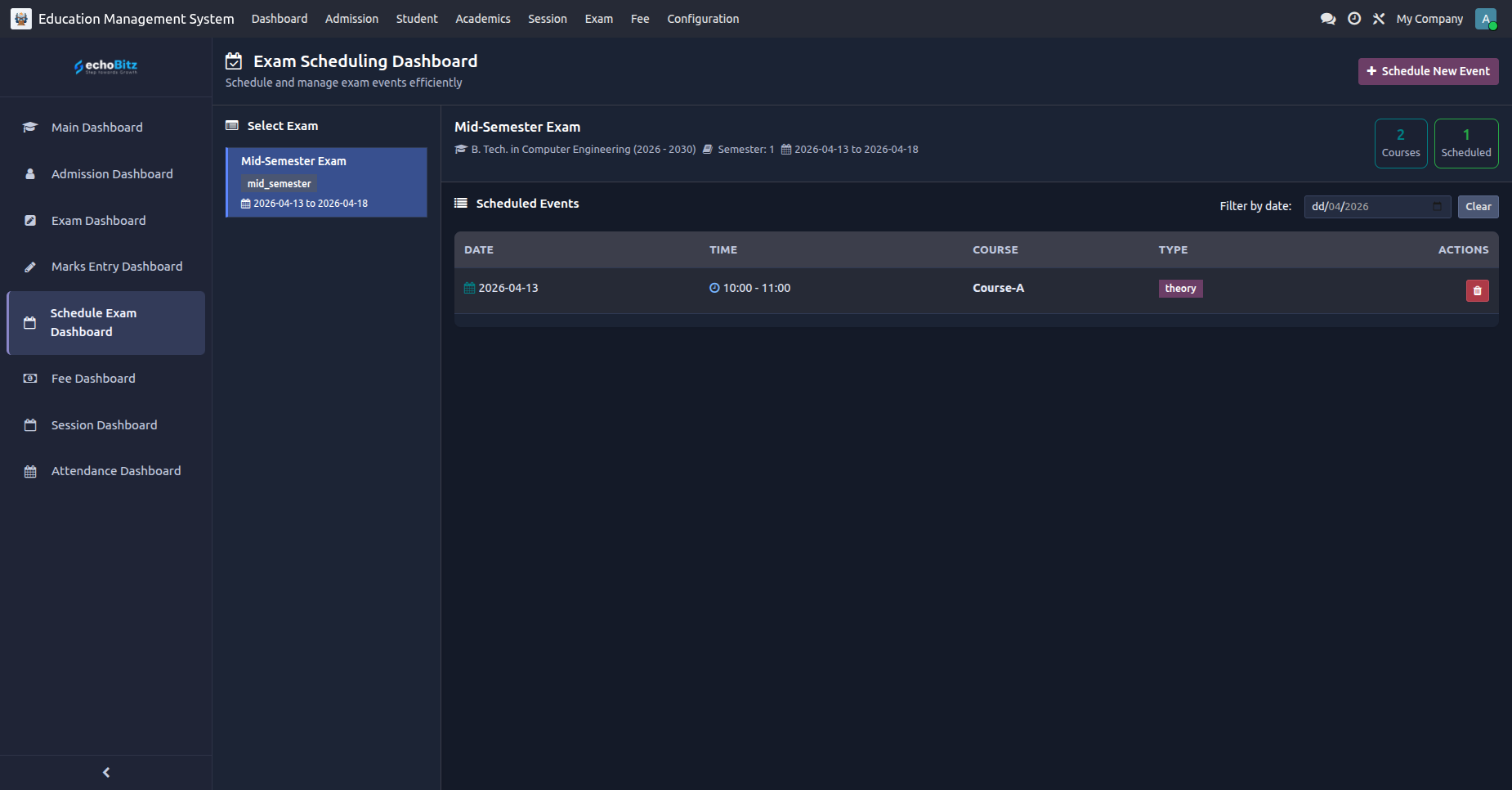The width and height of the screenshot is (1512, 790).
Task: Click the Filter by date field
Action: [1377, 206]
